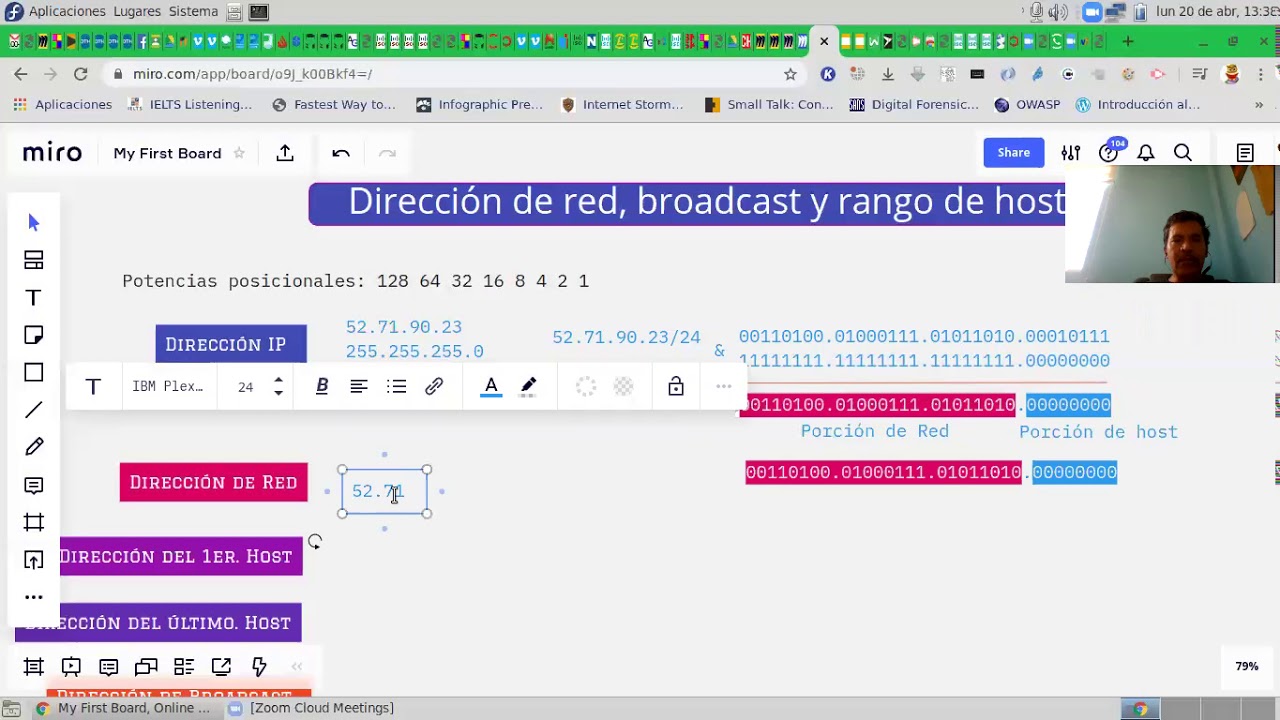
Task: Open text highlight color picker
Action: [529, 386]
